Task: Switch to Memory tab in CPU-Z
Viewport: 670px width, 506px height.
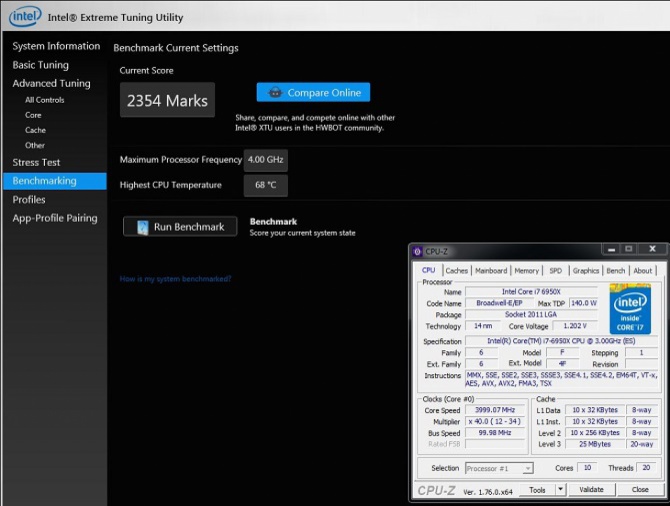Action: tap(526, 271)
